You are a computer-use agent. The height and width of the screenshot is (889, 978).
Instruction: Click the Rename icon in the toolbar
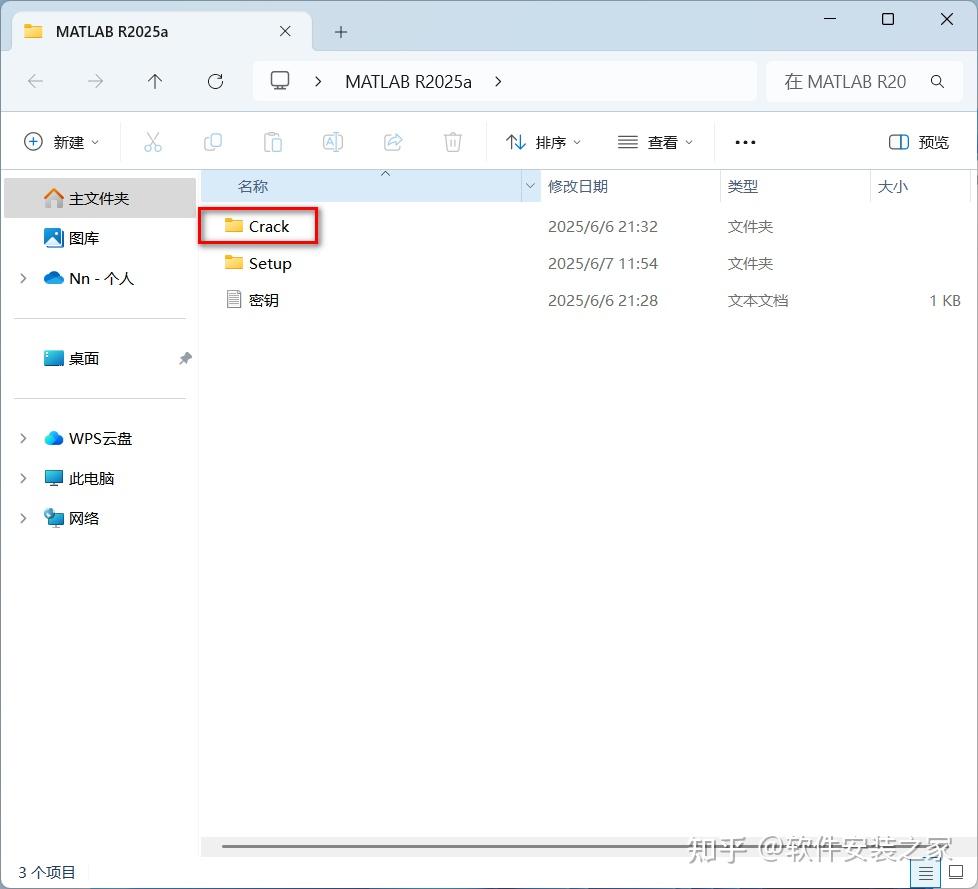332,142
